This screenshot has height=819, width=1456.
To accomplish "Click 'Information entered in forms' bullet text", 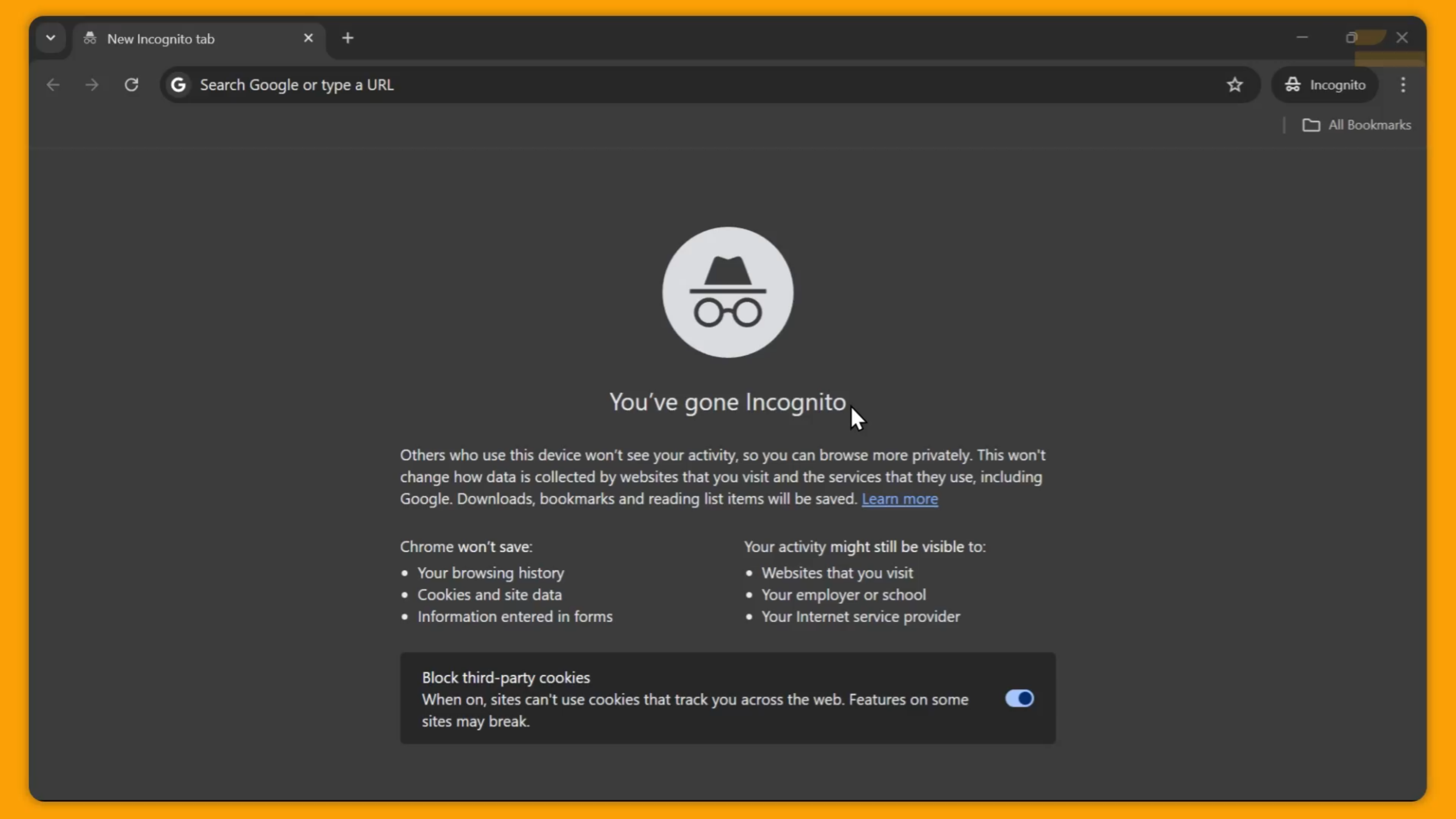I will pyautogui.click(x=515, y=617).
